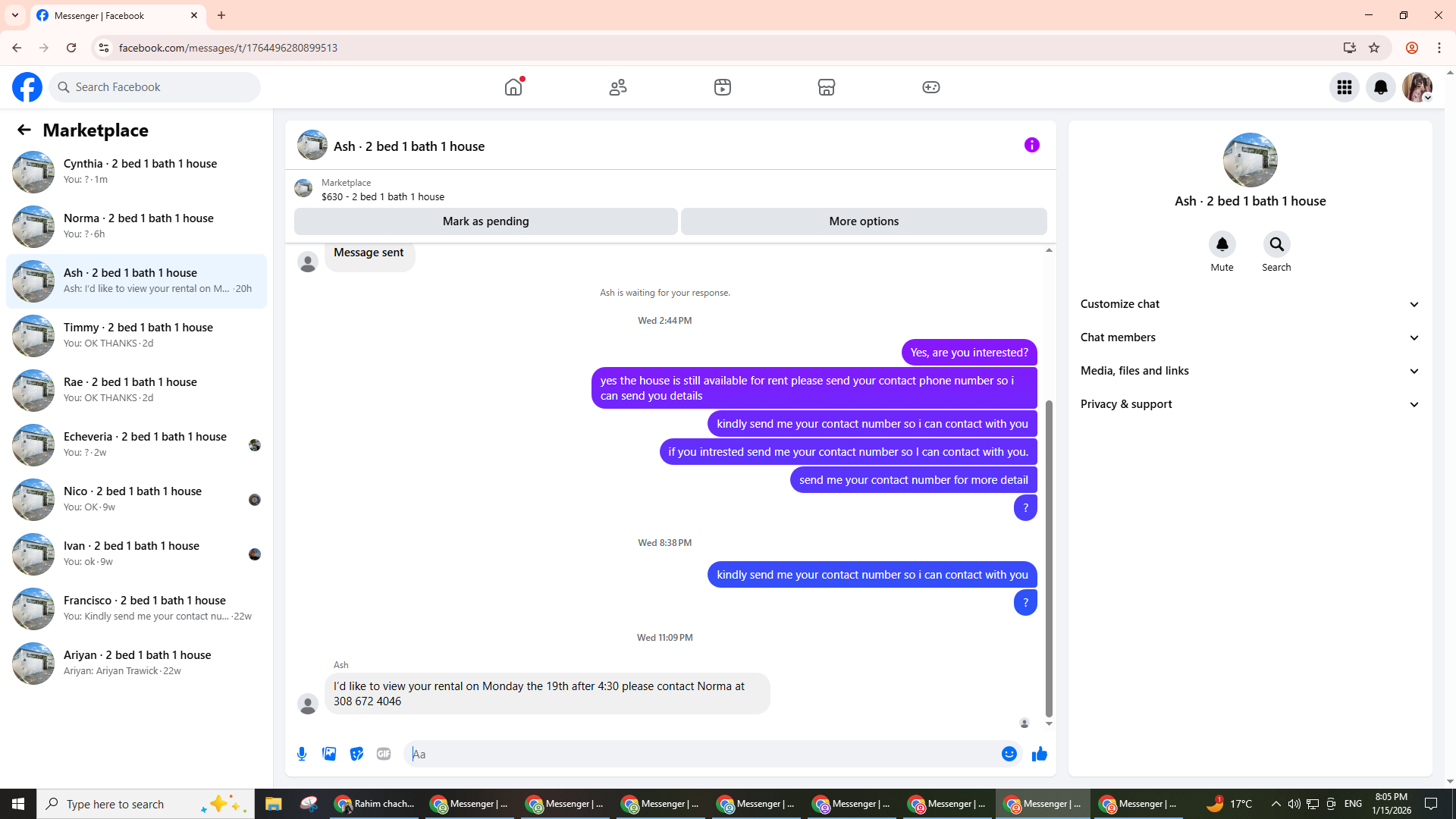This screenshot has width=1456, height=819.
Task: Click the Mark as pending button
Action: (485, 221)
